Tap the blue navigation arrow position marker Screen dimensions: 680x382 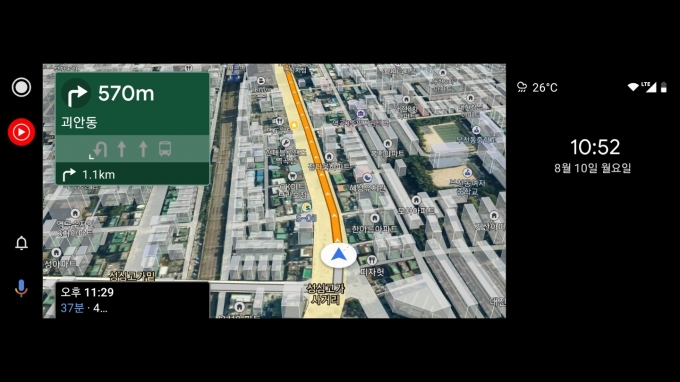click(338, 255)
